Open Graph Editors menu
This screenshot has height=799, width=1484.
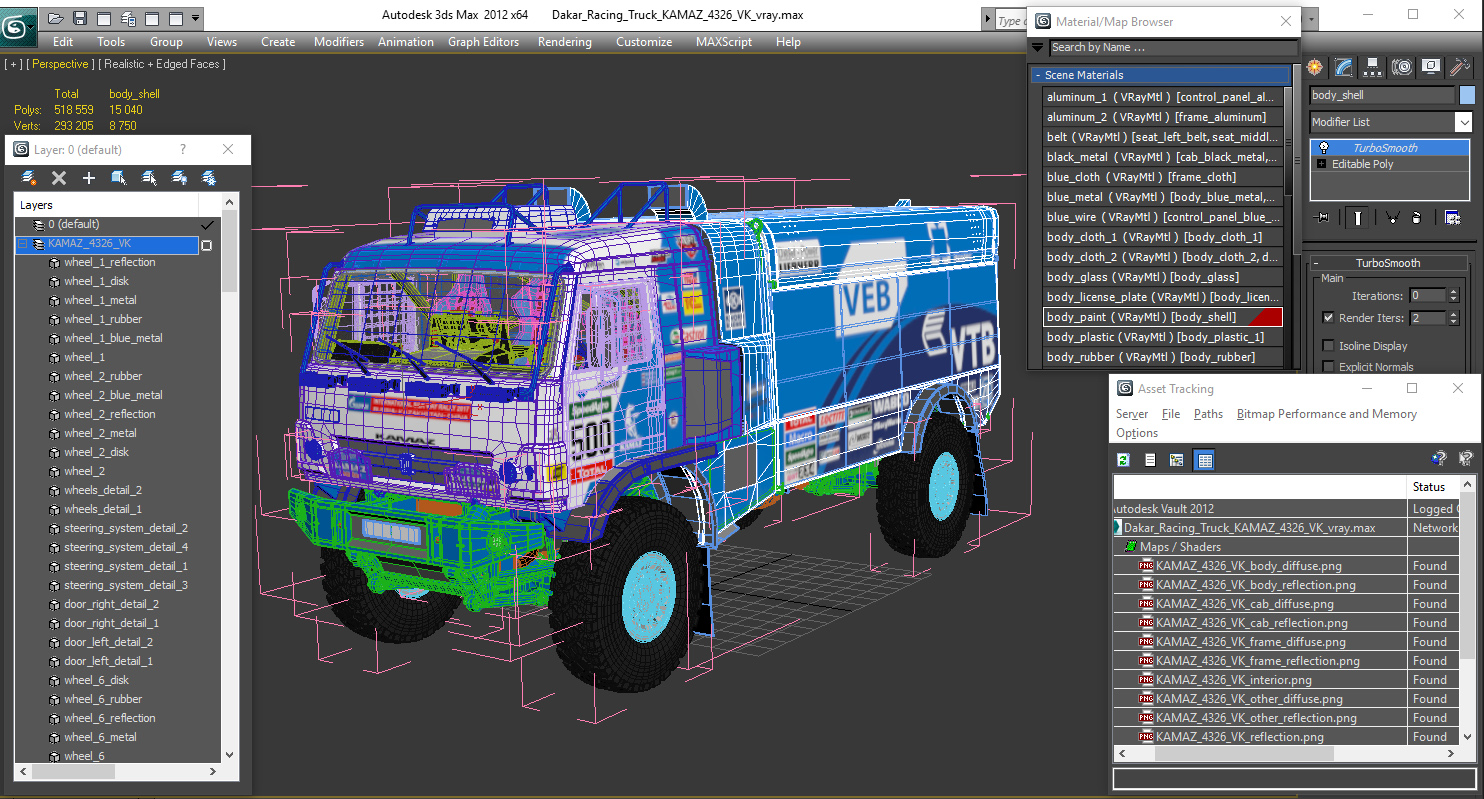click(x=483, y=42)
